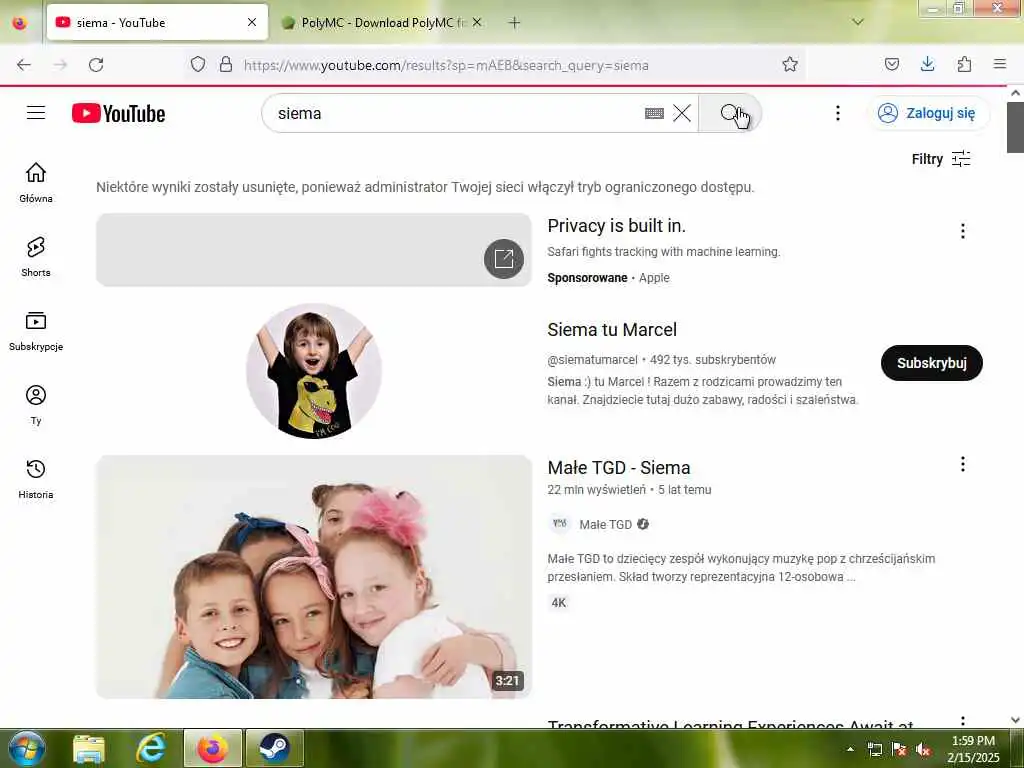Bookmark this page with the star
Screen dimensions: 1024x768
click(x=790, y=64)
